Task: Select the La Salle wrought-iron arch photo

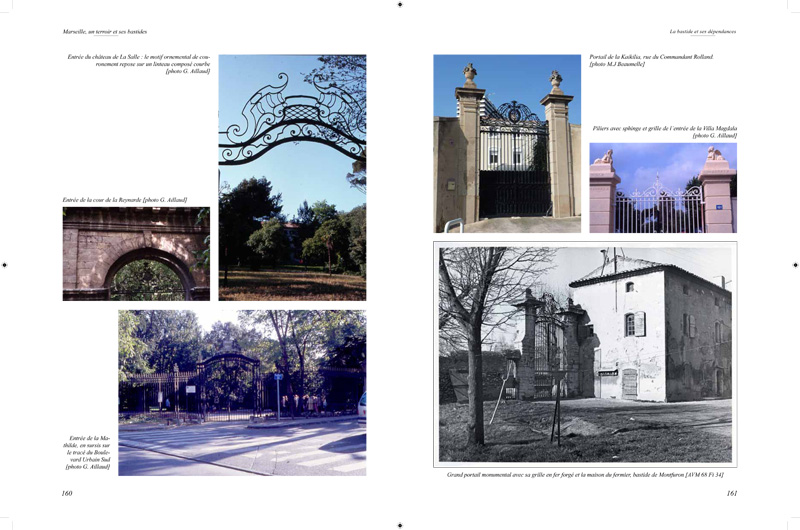Action: click(292, 177)
